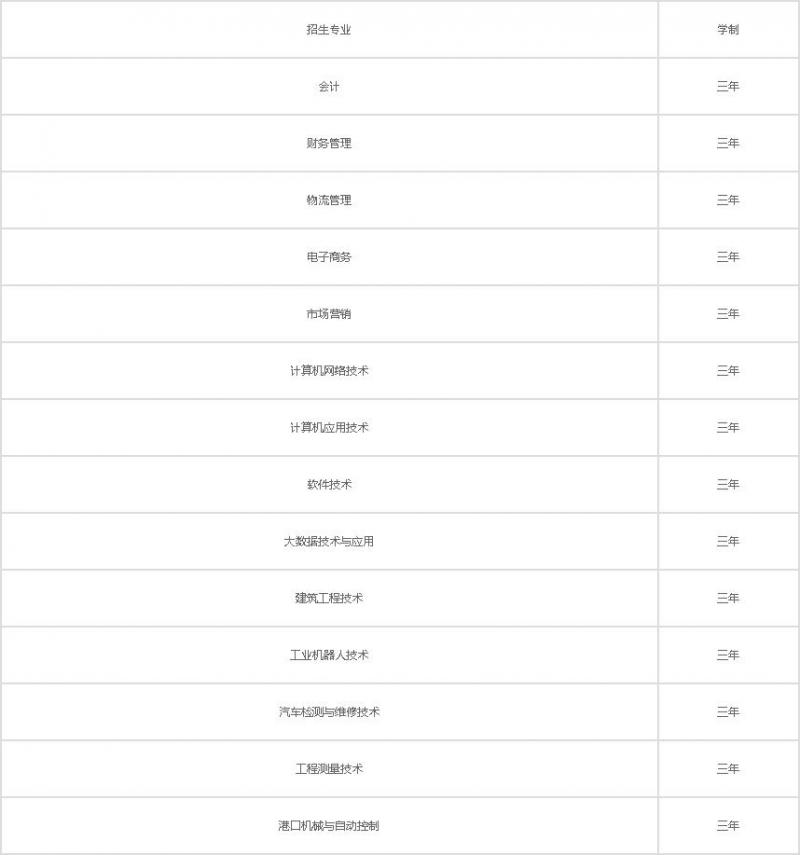This screenshot has width=800, height=855.
Task: Select the 工程测量技术 cell
Action: (329, 769)
